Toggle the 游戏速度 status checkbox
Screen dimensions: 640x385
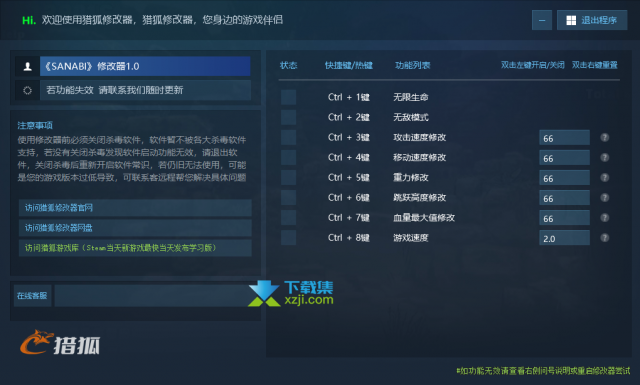(x=289, y=238)
